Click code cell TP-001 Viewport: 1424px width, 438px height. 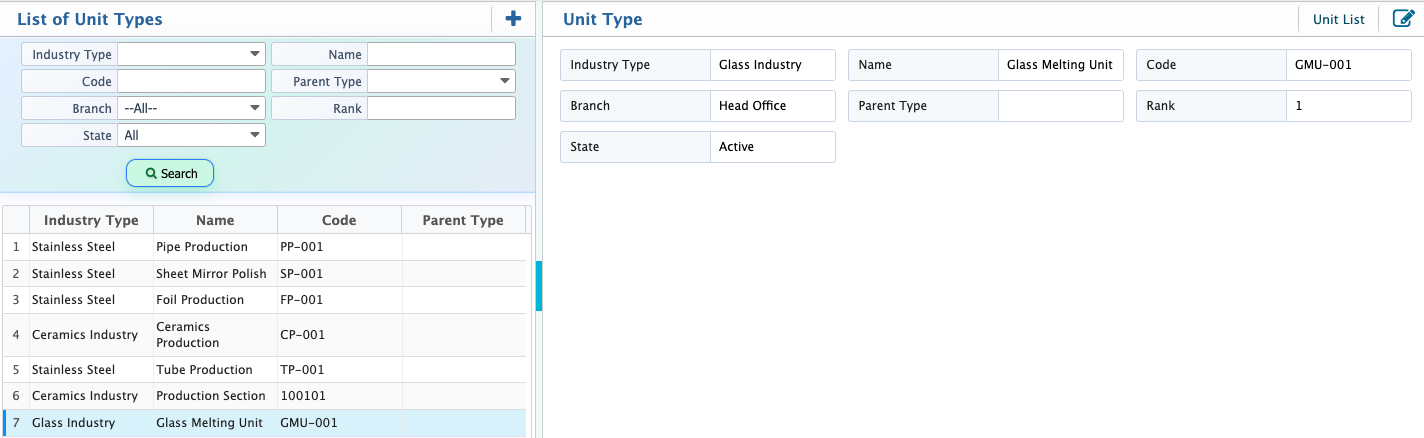[339, 369]
